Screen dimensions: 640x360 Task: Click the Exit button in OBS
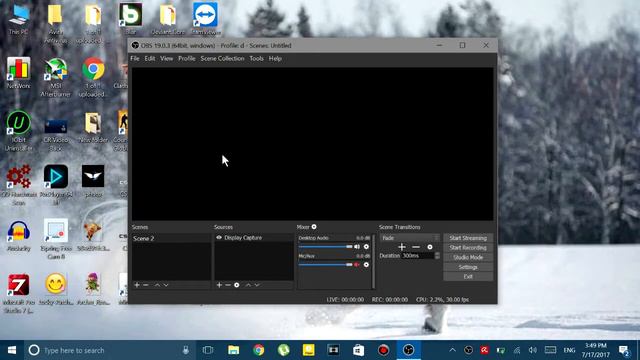click(468, 277)
